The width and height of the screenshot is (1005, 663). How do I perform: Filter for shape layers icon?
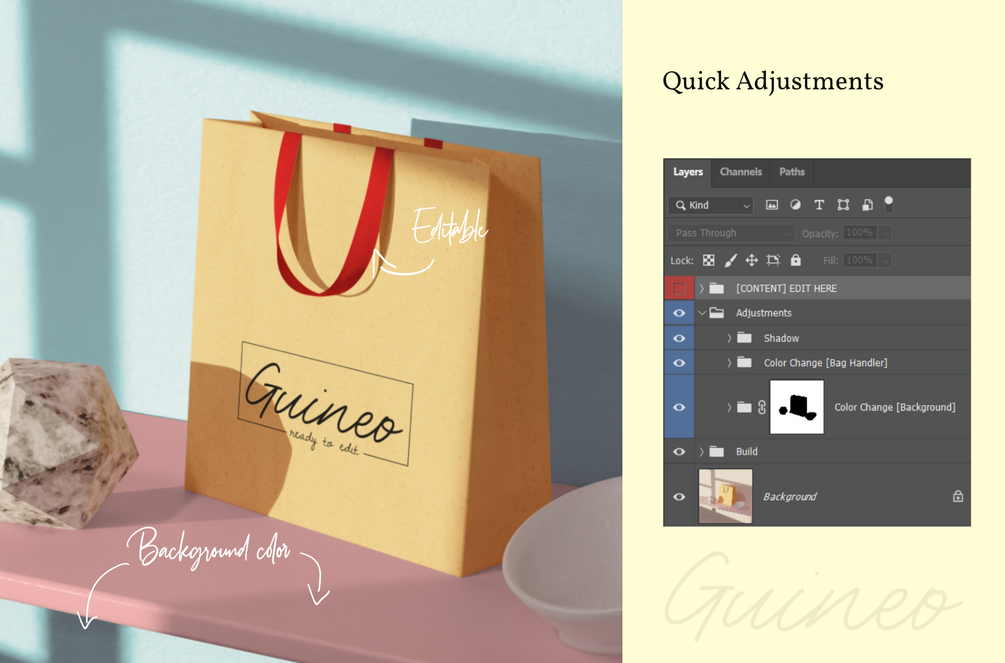click(x=843, y=205)
